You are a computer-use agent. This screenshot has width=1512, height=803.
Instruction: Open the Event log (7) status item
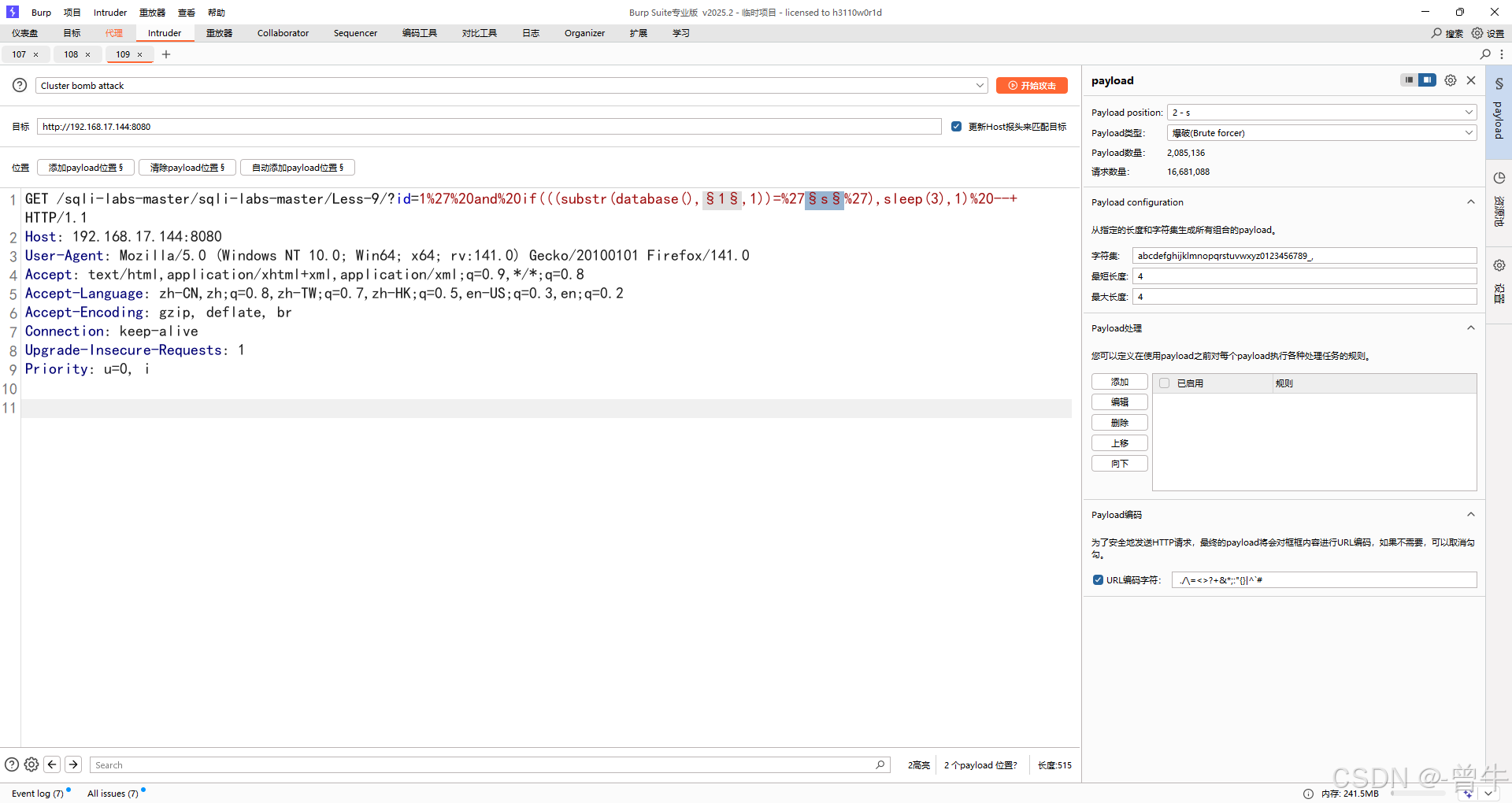tap(38, 794)
